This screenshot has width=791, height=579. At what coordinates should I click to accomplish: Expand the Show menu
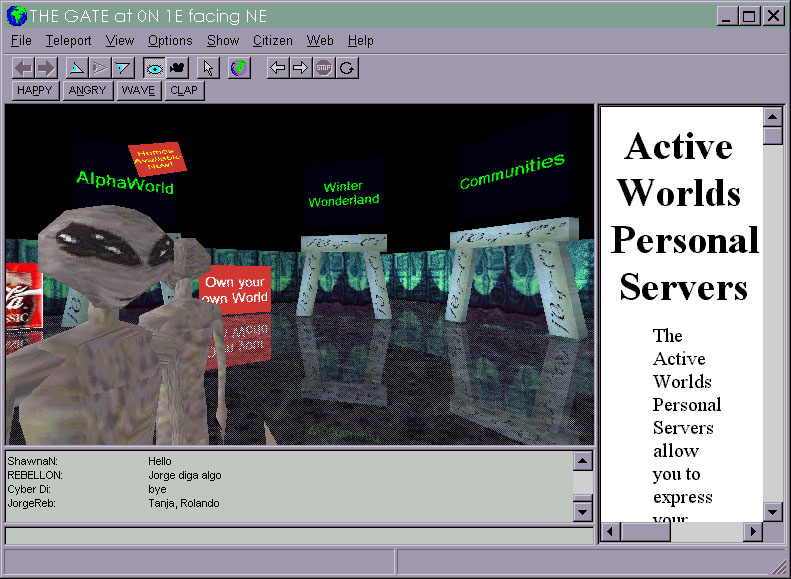click(x=223, y=41)
